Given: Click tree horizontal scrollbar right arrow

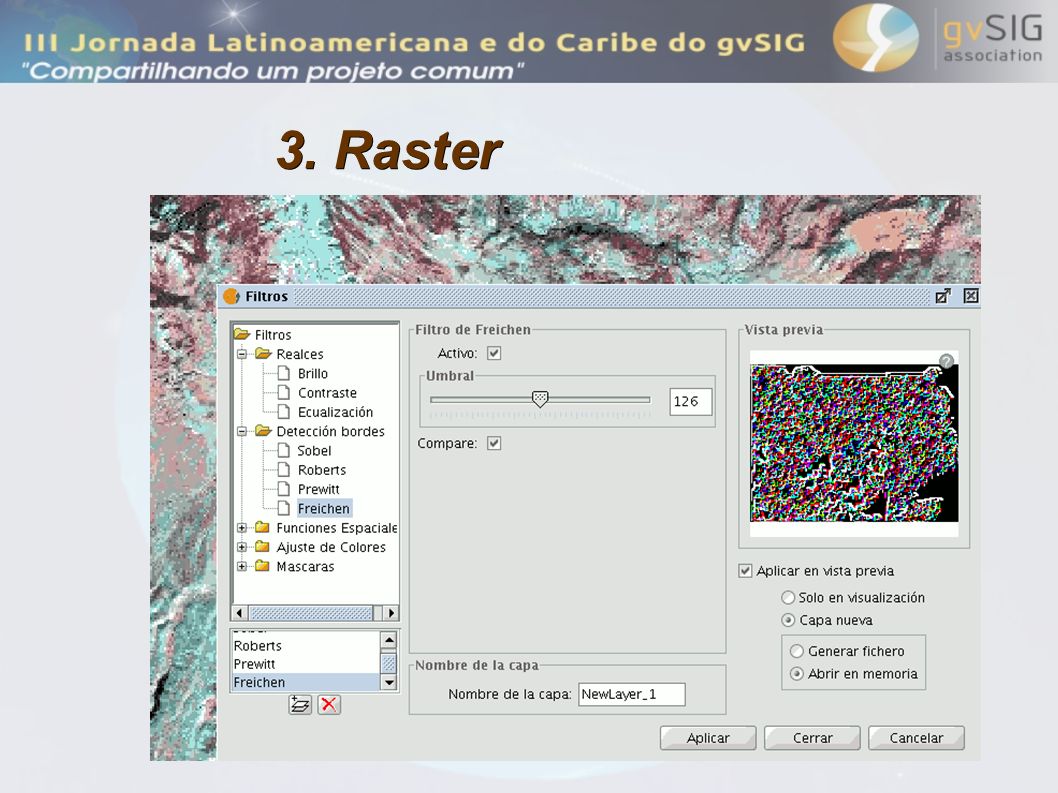Looking at the screenshot, I should (391, 613).
